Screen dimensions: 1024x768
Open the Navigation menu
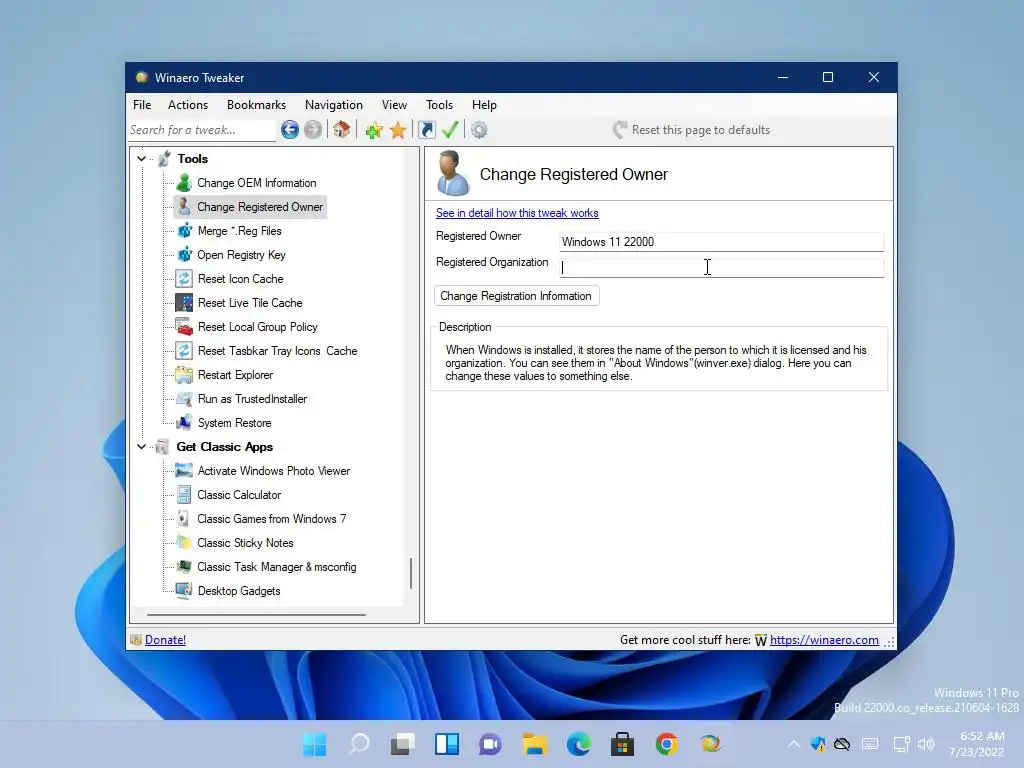pyautogui.click(x=334, y=104)
